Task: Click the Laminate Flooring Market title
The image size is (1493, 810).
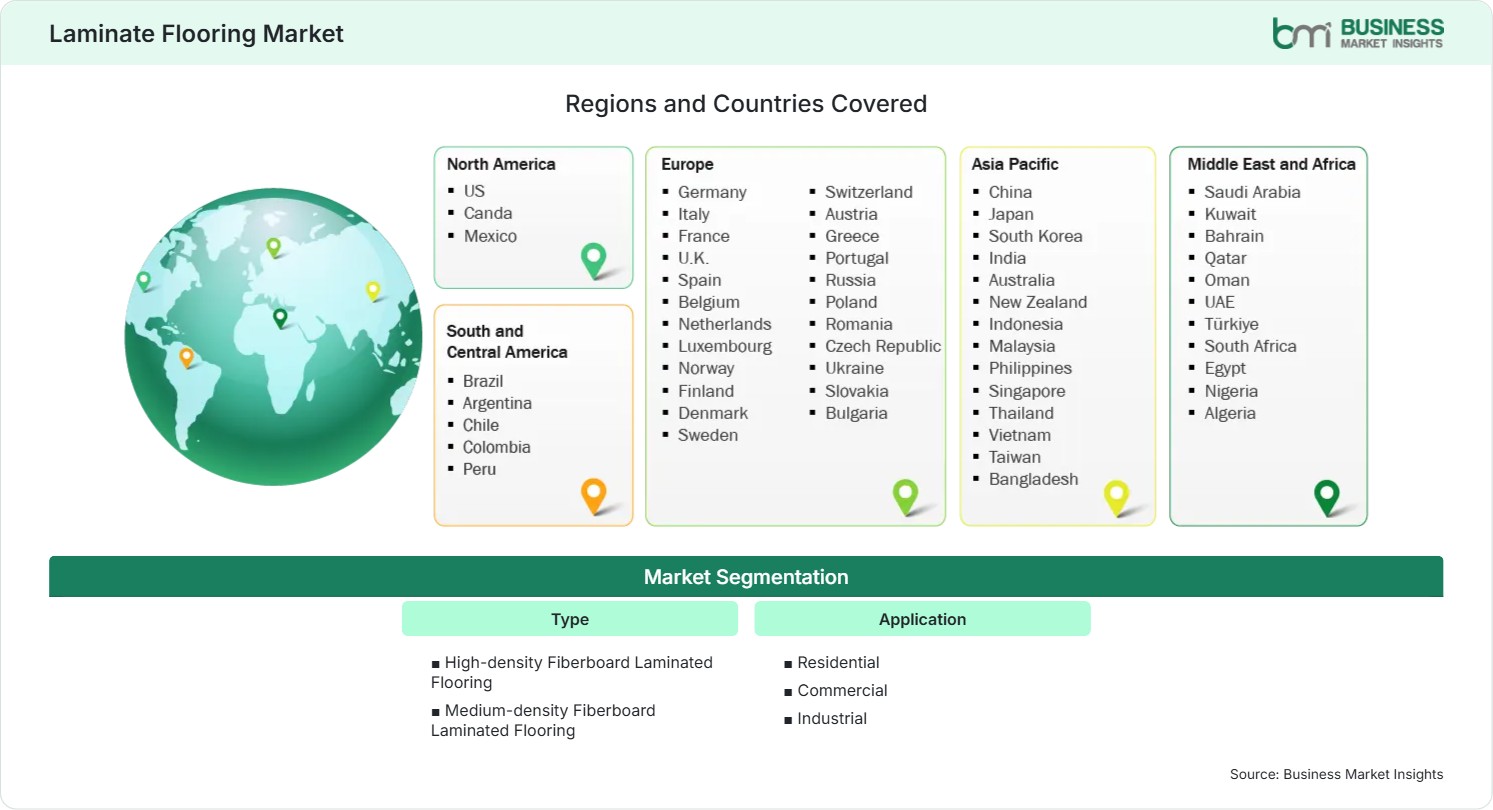Action: coord(196,33)
